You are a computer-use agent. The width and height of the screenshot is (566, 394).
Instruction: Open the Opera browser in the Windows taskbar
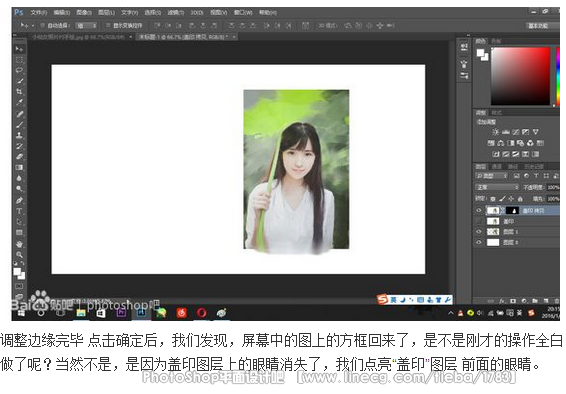click(x=201, y=312)
